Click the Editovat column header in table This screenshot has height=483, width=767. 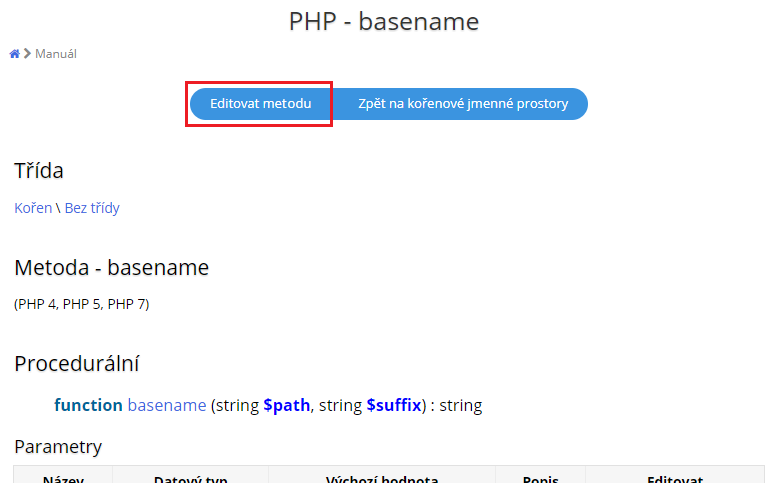coord(675,479)
